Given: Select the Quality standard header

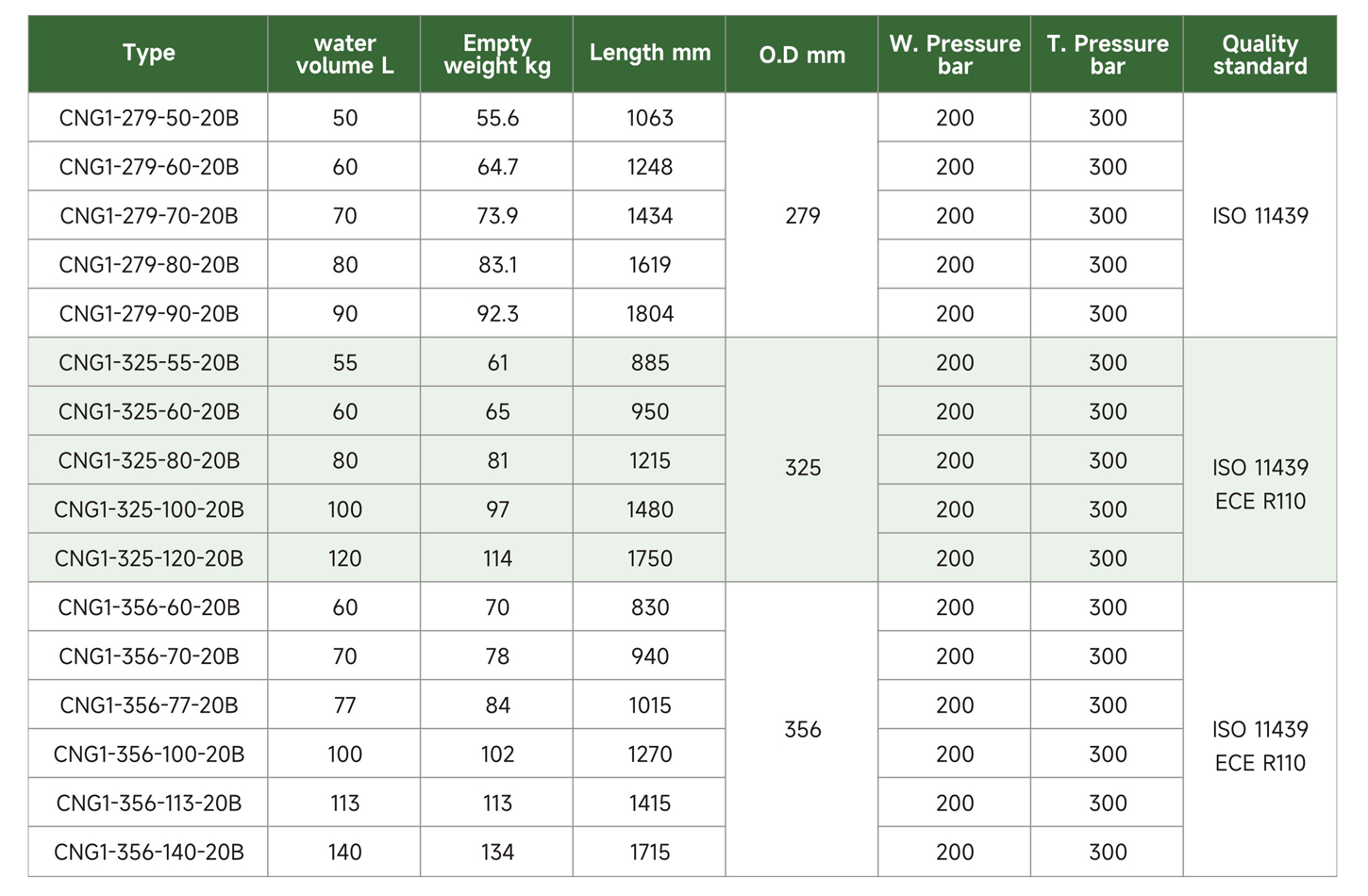Looking at the screenshot, I should click(x=1260, y=54).
